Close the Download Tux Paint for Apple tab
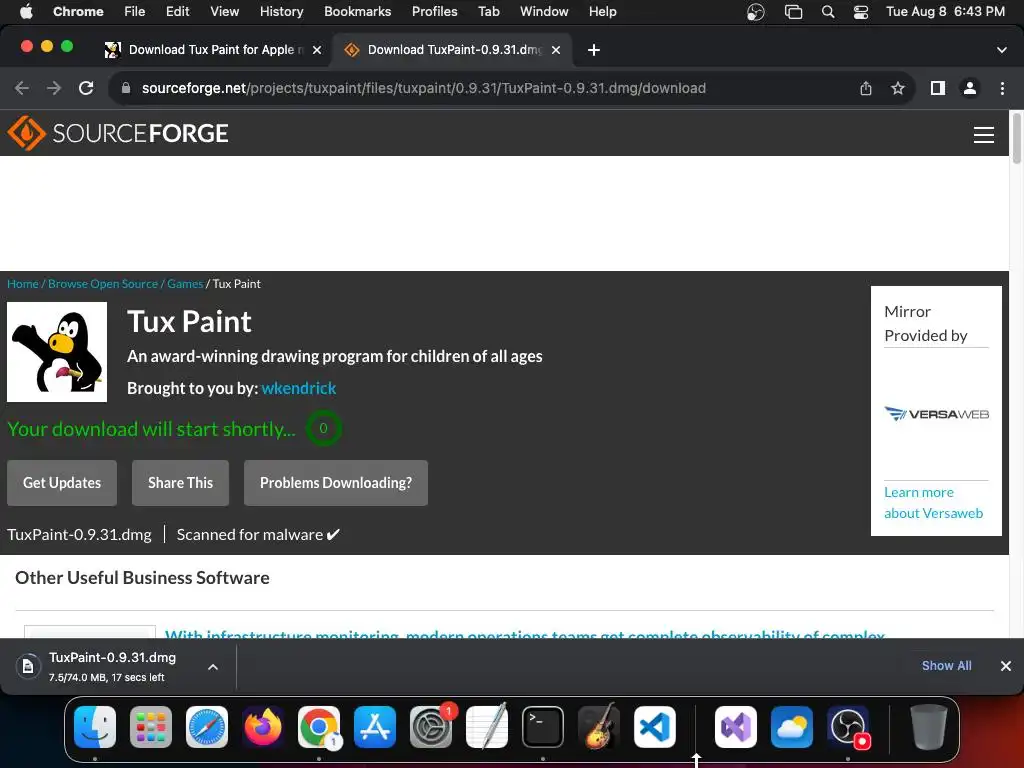 pos(317,50)
